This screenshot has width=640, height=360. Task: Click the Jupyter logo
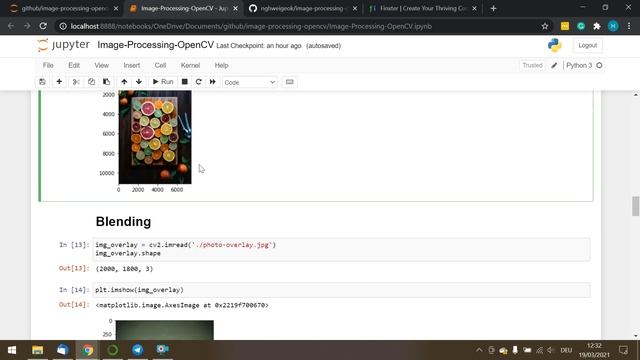coord(63,45)
